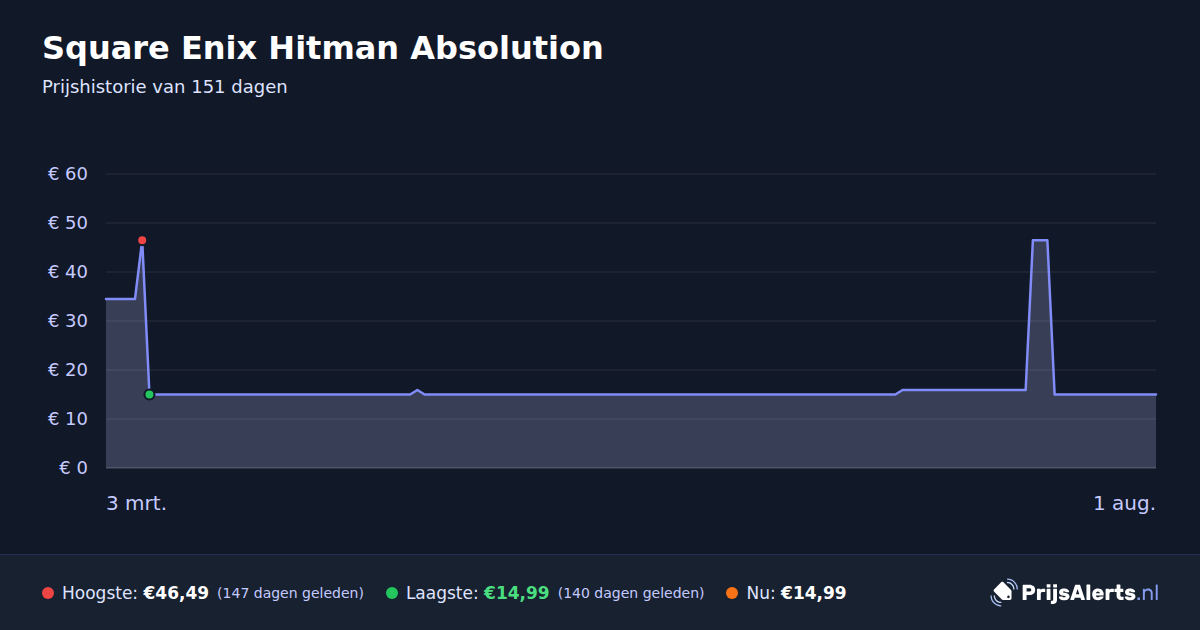
Task: Click the PrijsAlerts tag logo icon
Action: [x=1003, y=593]
